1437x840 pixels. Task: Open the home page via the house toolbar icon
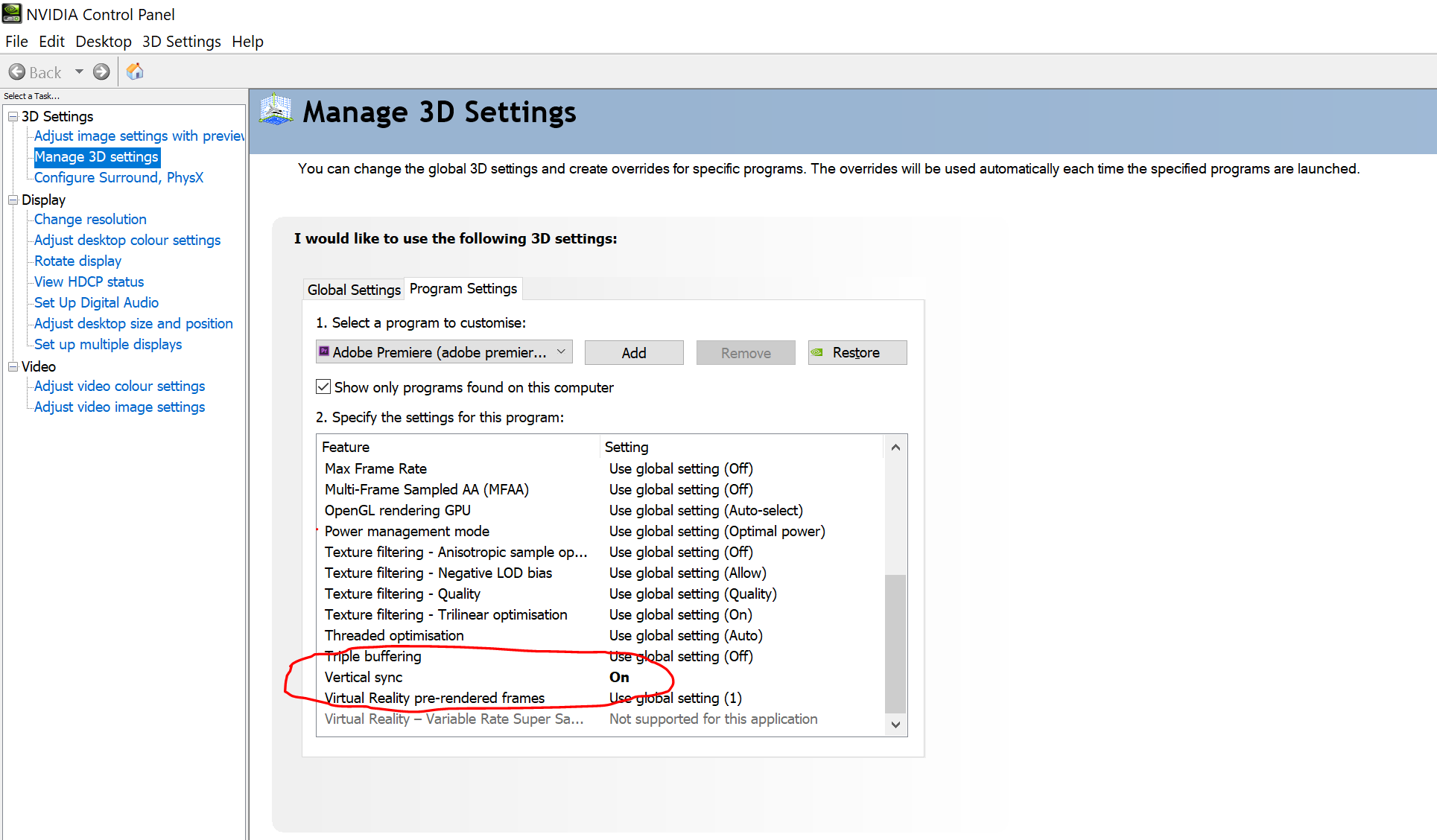(135, 71)
